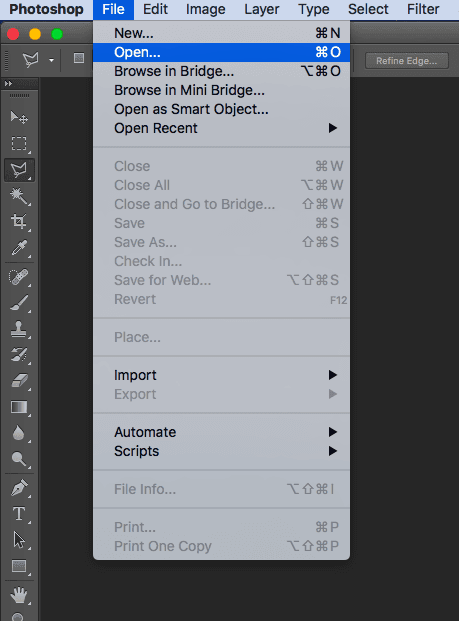
Task: Select the Horizontal Type tool
Action: [x=19, y=514]
